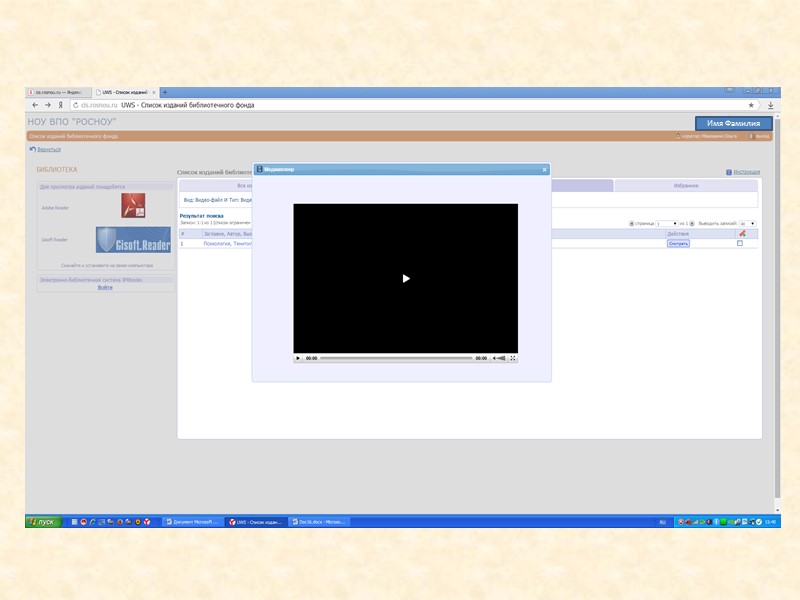Seek on the video progress bar

click(396, 358)
